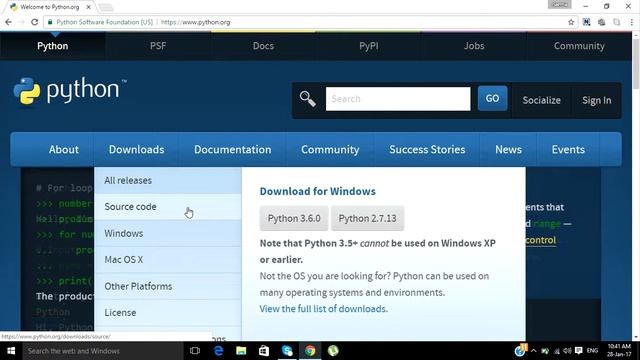Open the Sign In dropdown
This screenshot has width=640, height=360.
coord(597,100)
